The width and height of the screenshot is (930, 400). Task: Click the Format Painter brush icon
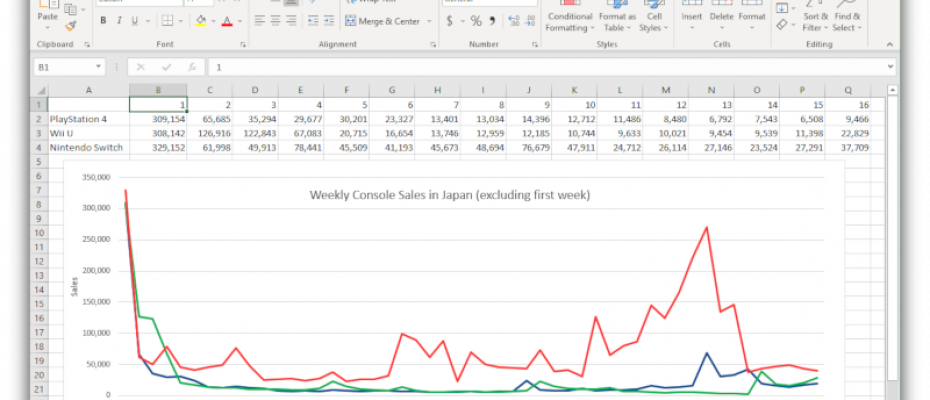[71, 26]
